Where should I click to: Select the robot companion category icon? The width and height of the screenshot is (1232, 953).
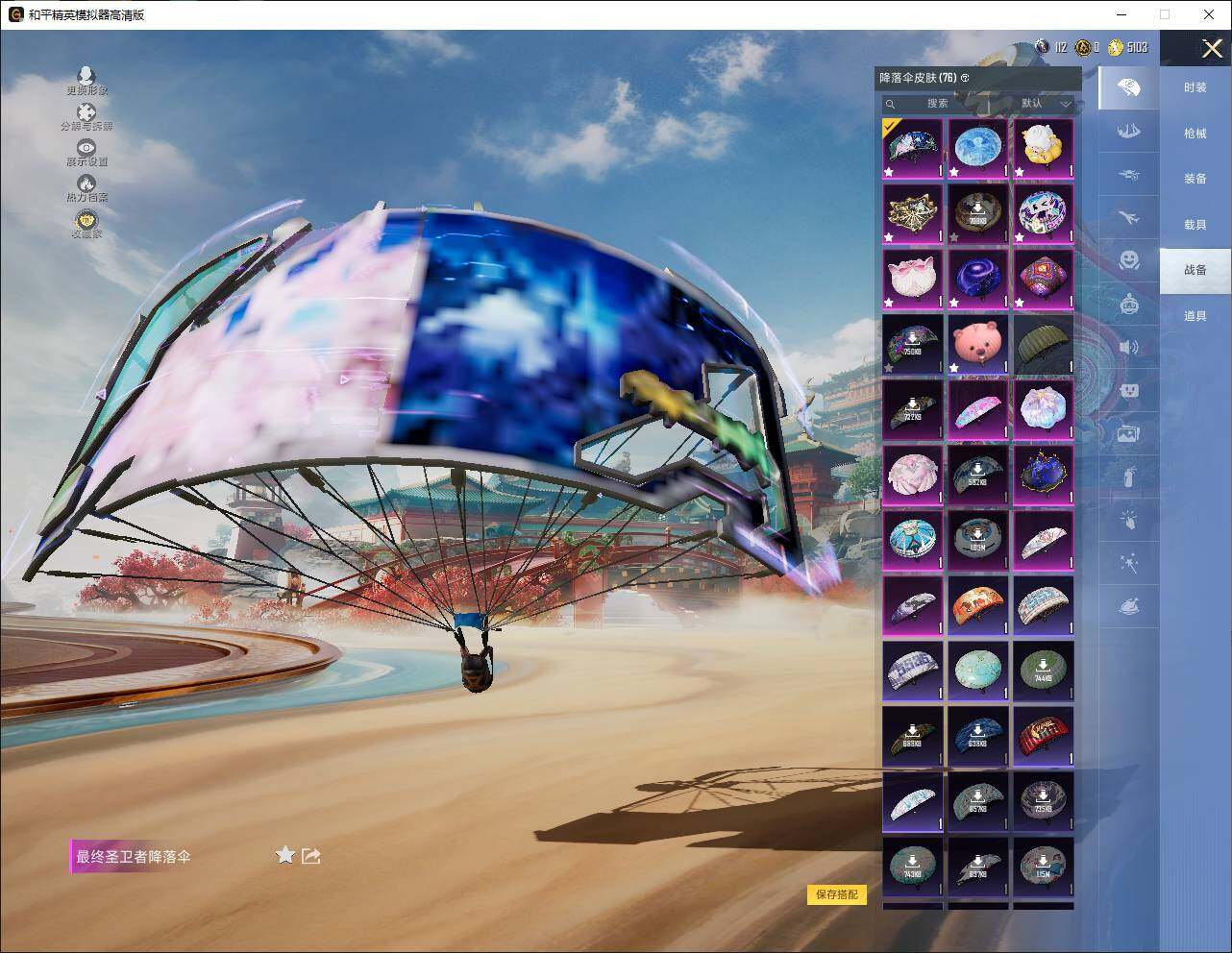tap(1129, 305)
